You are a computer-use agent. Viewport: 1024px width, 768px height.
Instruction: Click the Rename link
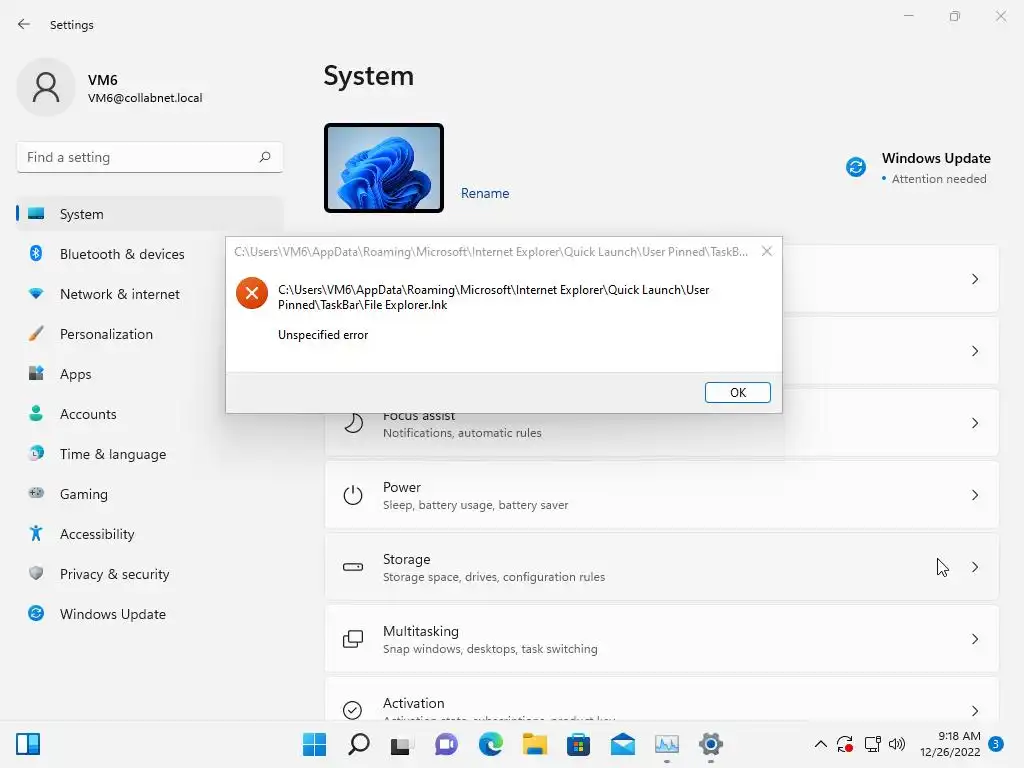click(485, 193)
